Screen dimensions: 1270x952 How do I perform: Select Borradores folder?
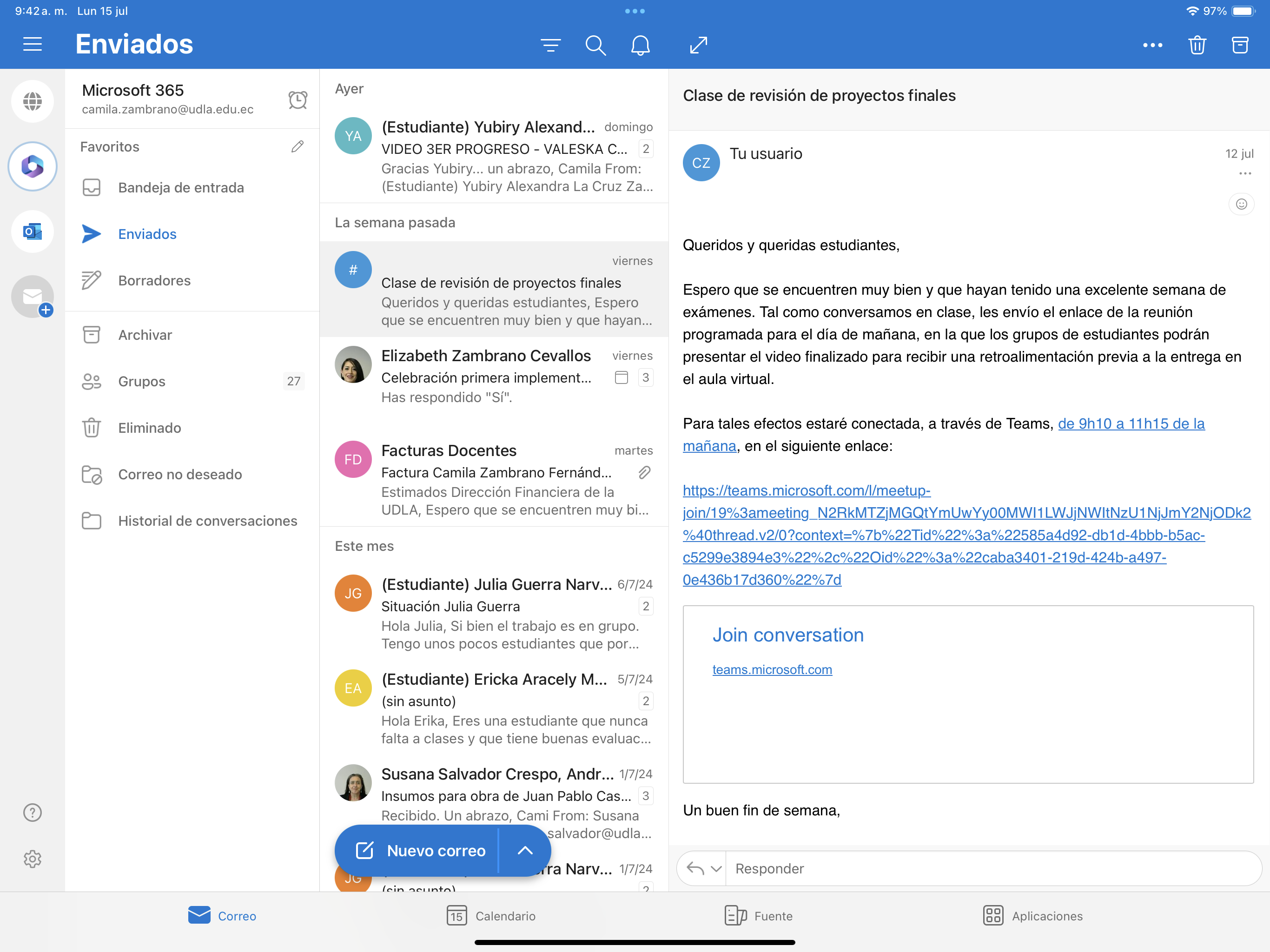click(x=154, y=280)
